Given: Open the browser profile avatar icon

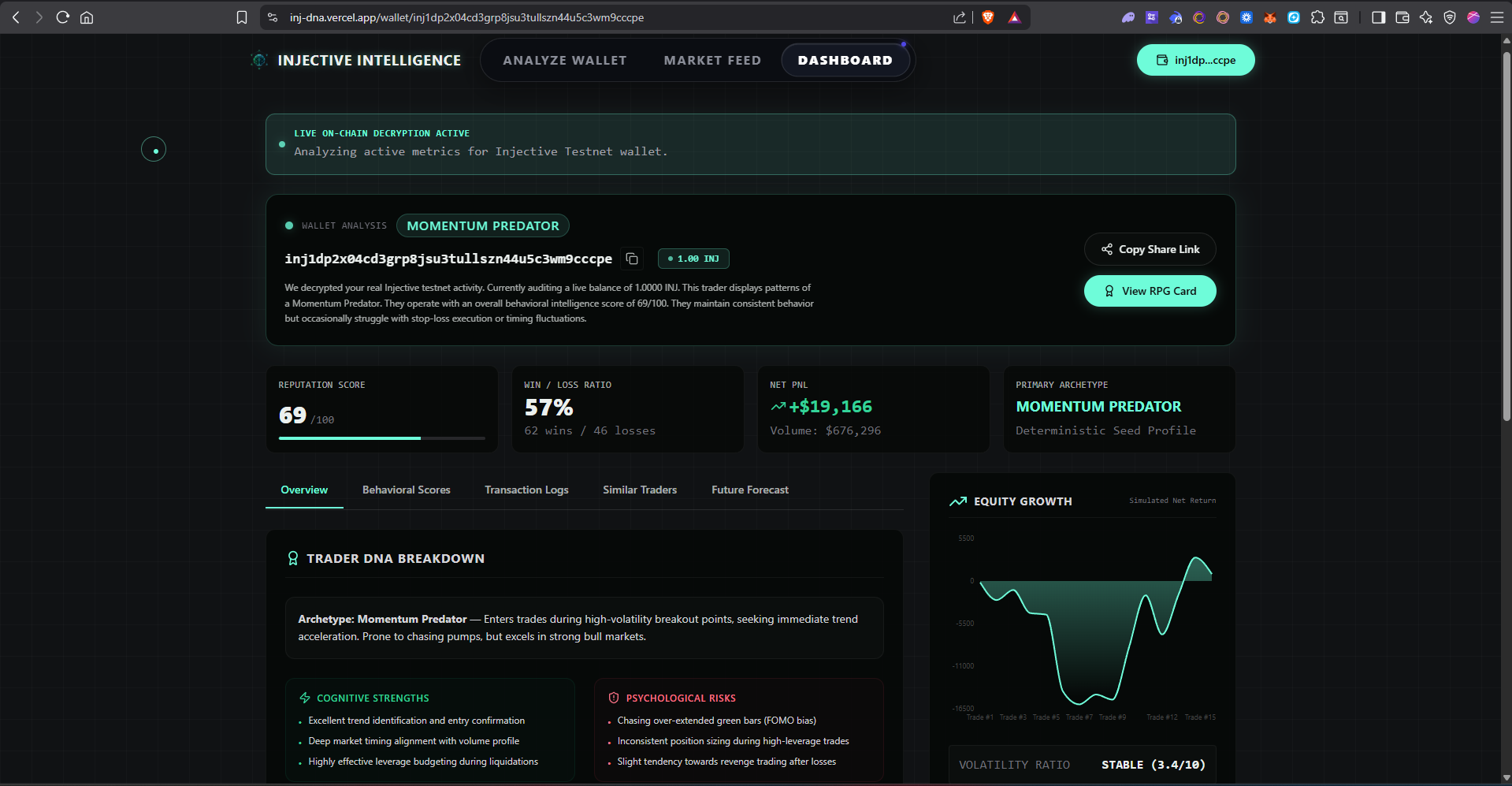Looking at the screenshot, I should coord(1473,17).
